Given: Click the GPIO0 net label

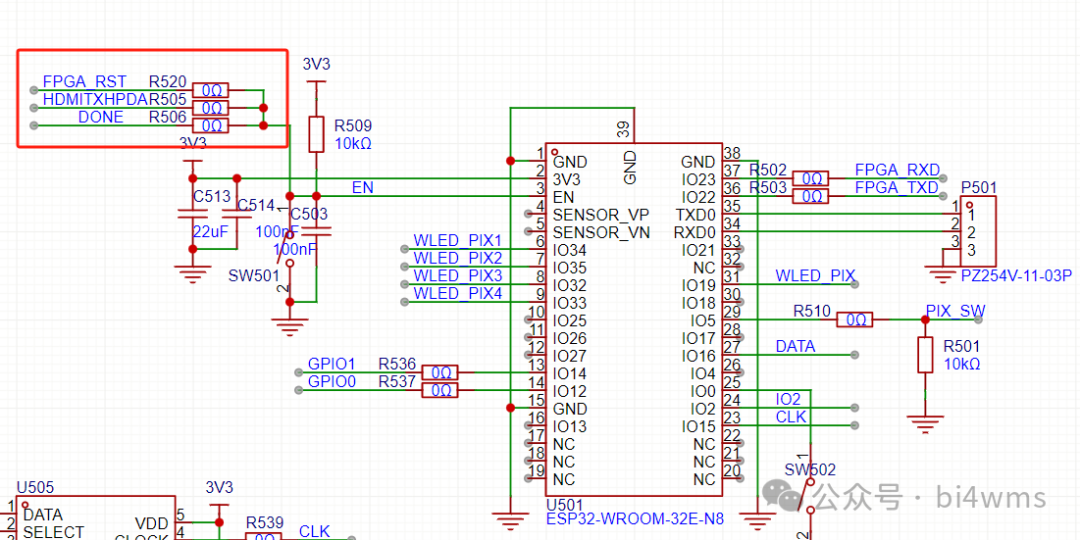Looking at the screenshot, I should click(331, 381).
